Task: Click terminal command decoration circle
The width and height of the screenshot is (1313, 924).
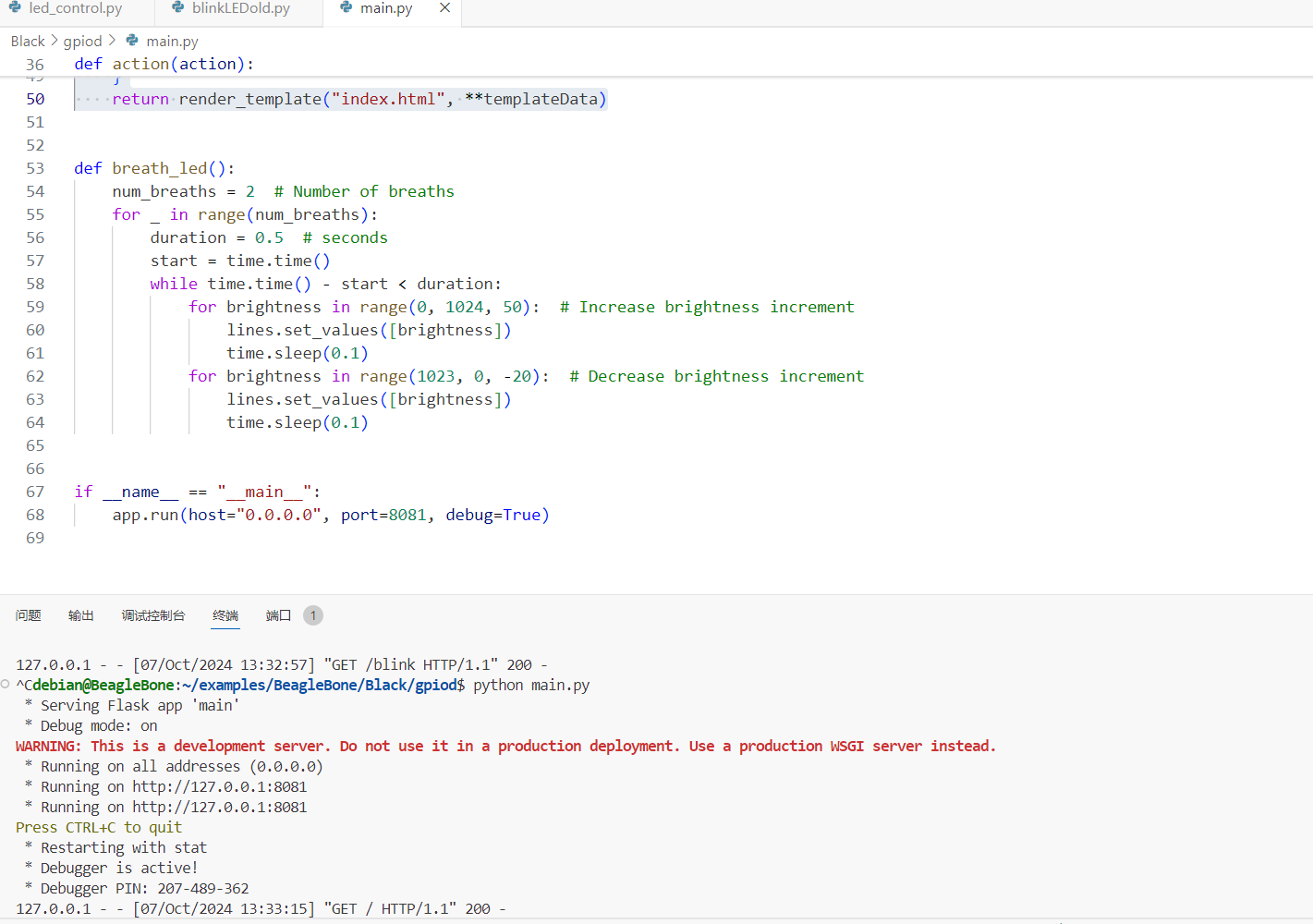Action: 6,684
